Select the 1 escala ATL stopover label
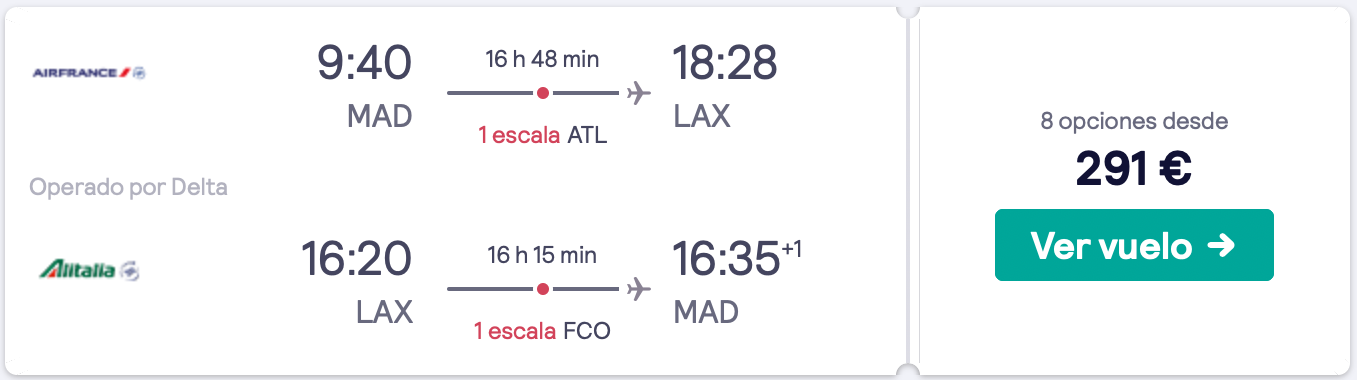 point(543,135)
